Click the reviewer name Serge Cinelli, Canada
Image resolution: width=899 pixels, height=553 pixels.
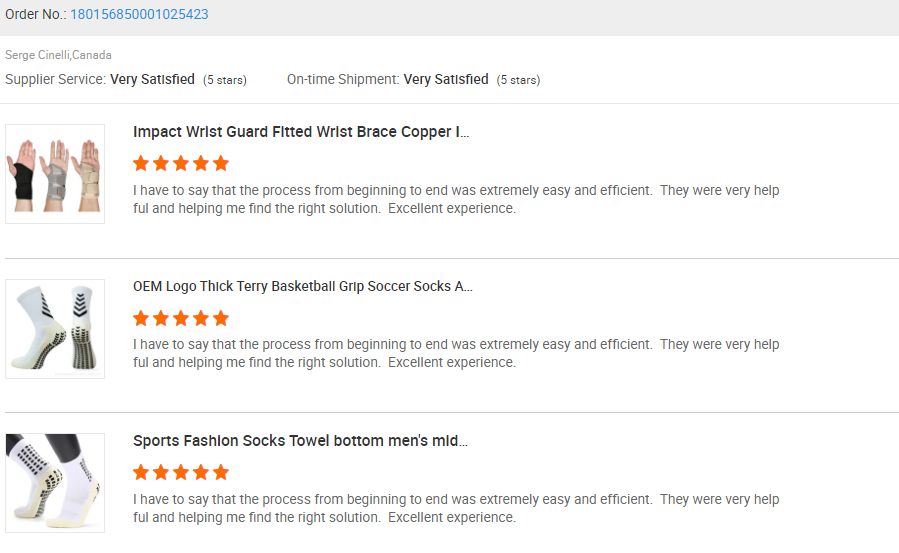pos(58,55)
